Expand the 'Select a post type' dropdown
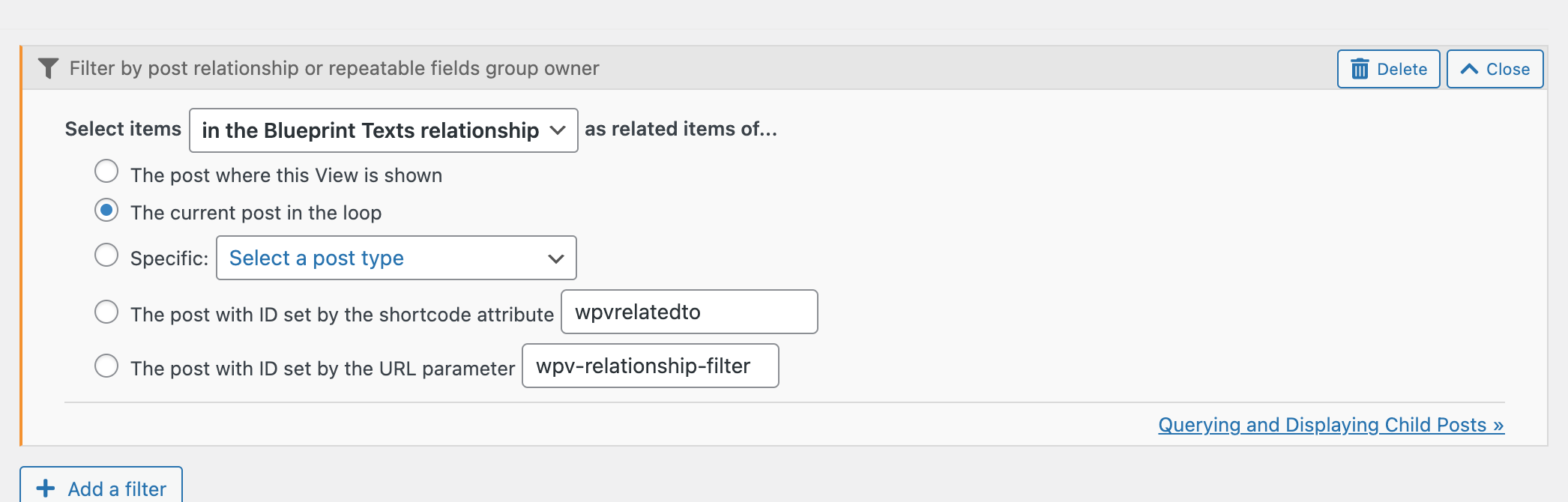This screenshot has height=502, width=1568. (396, 258)
